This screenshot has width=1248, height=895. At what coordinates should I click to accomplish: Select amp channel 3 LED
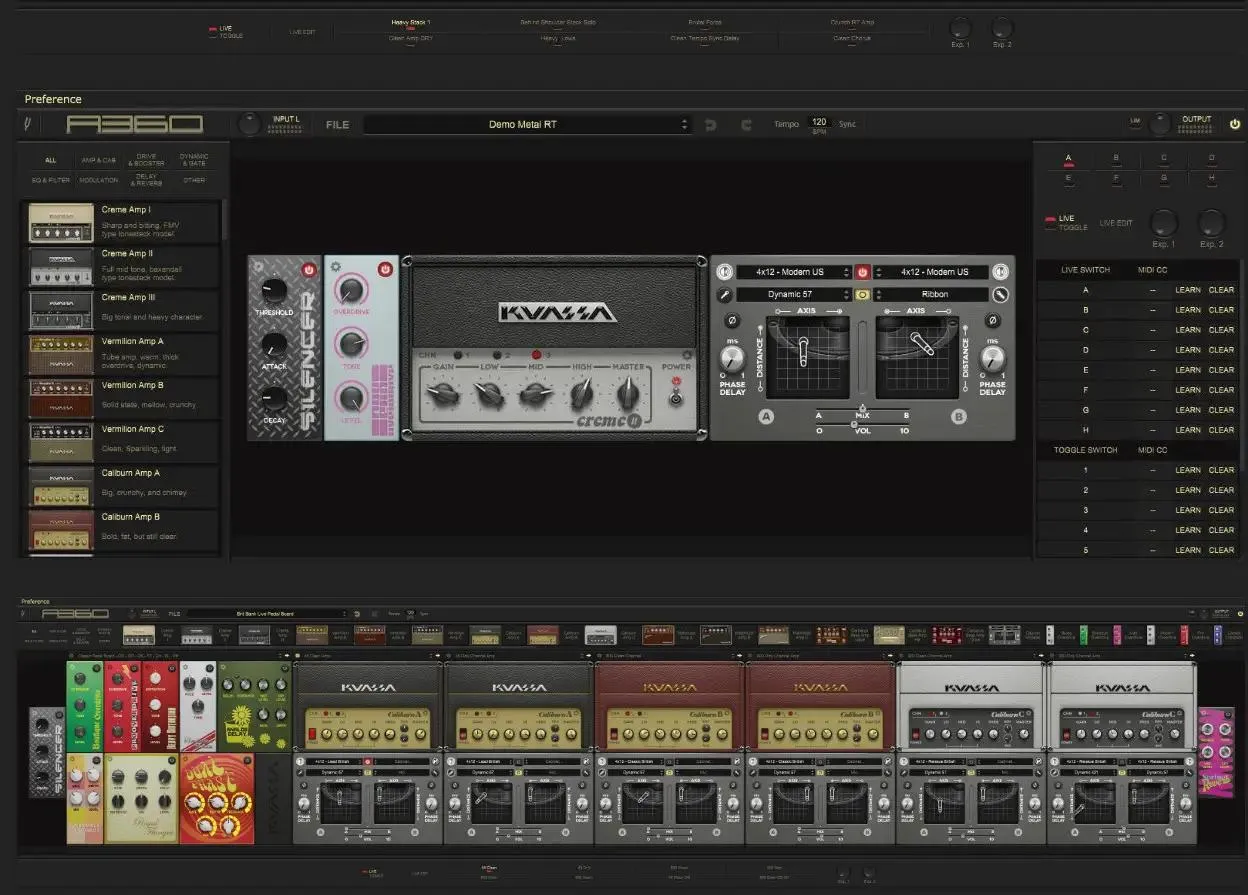coord(536,355)
